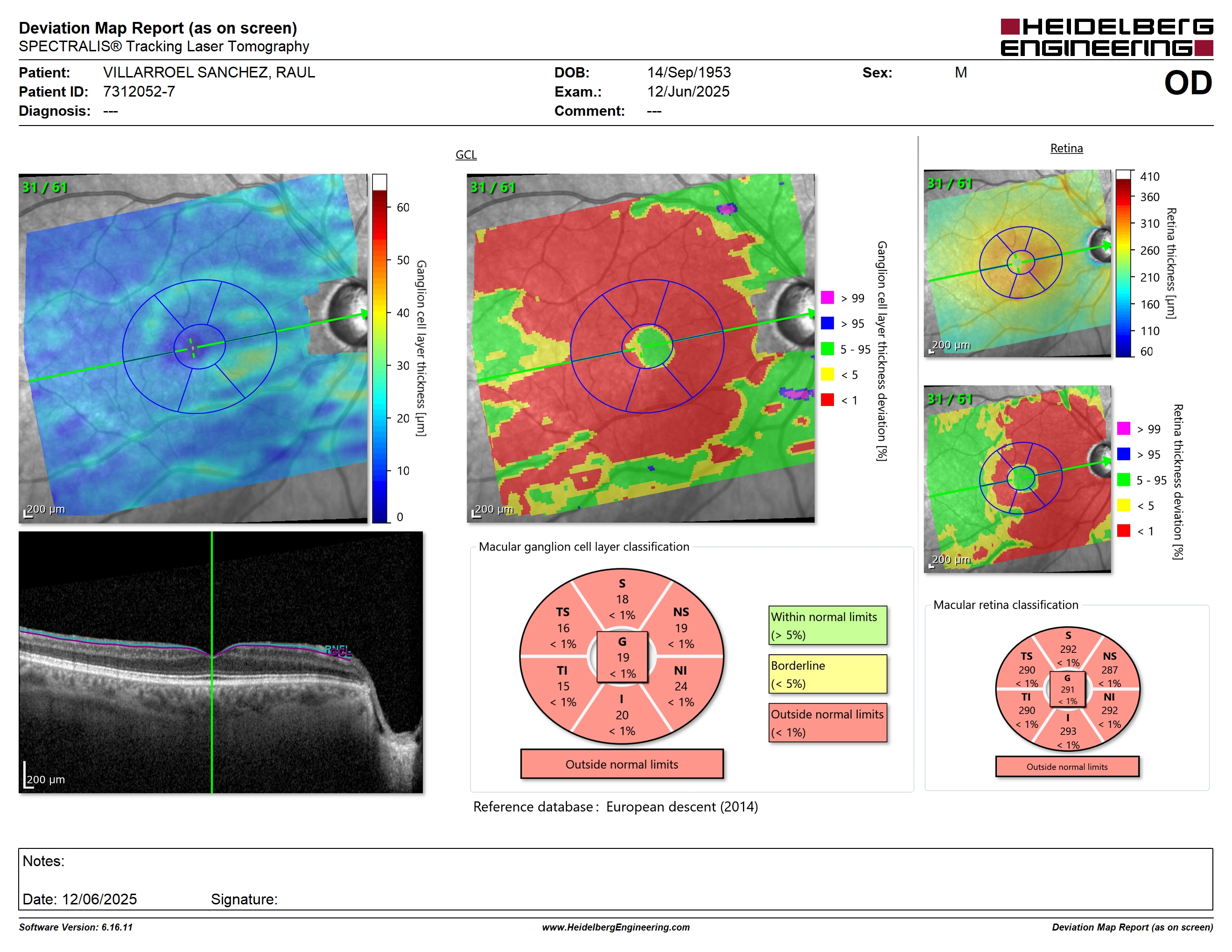Image resolution: width=1232 pixels, height=952 pixels.
Task: Click the Macular retina classification heading
Action: click(x=1005, y=605)
